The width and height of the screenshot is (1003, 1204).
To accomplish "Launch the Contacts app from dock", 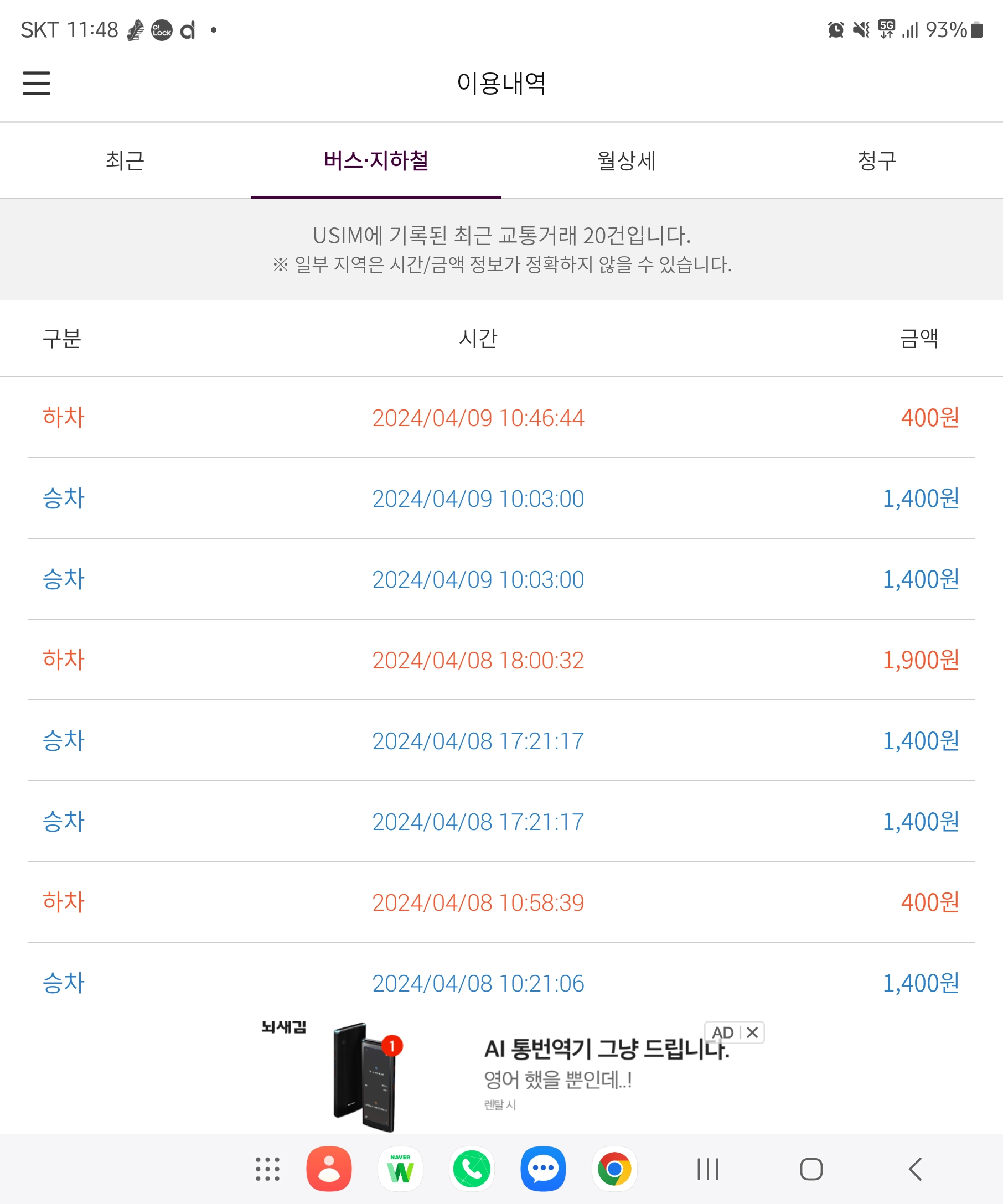I will (x=329, y=1169).
